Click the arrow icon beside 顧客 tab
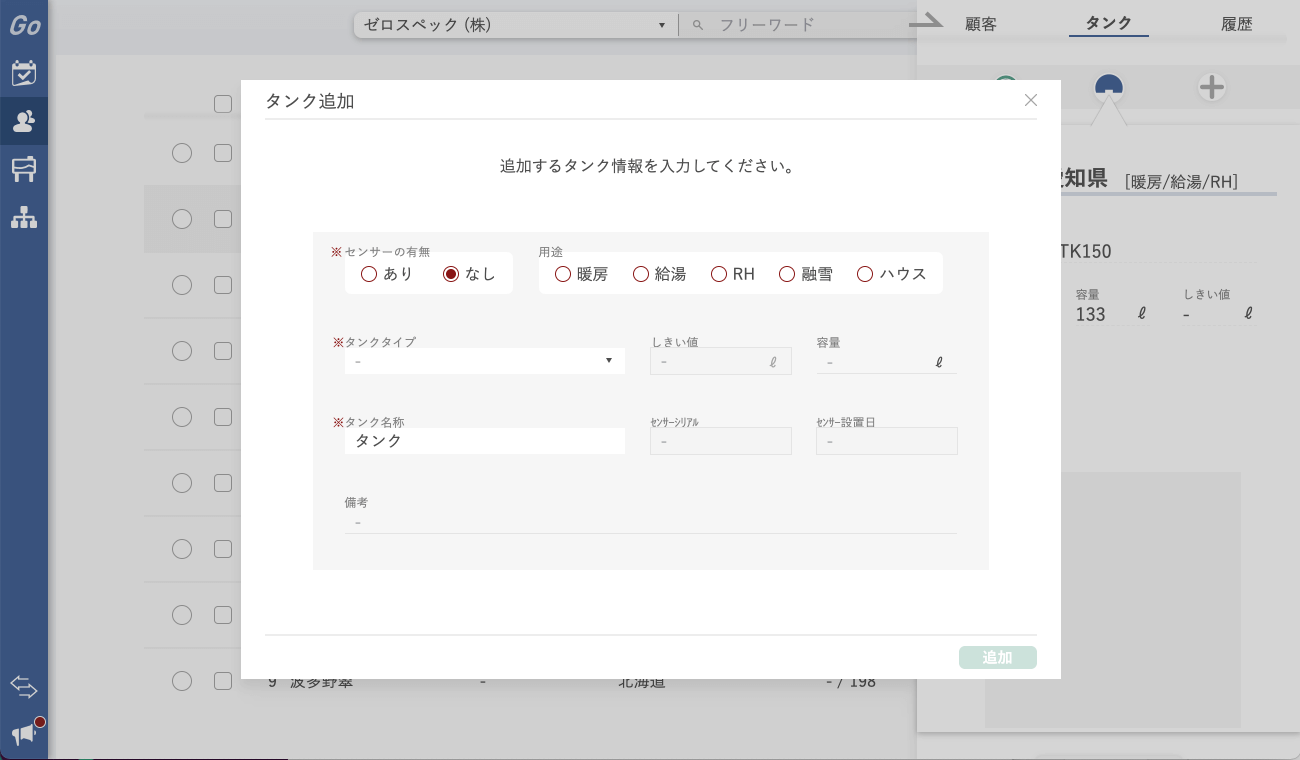The width and height of the screenshot is (1300, 760). click(926, 21)
